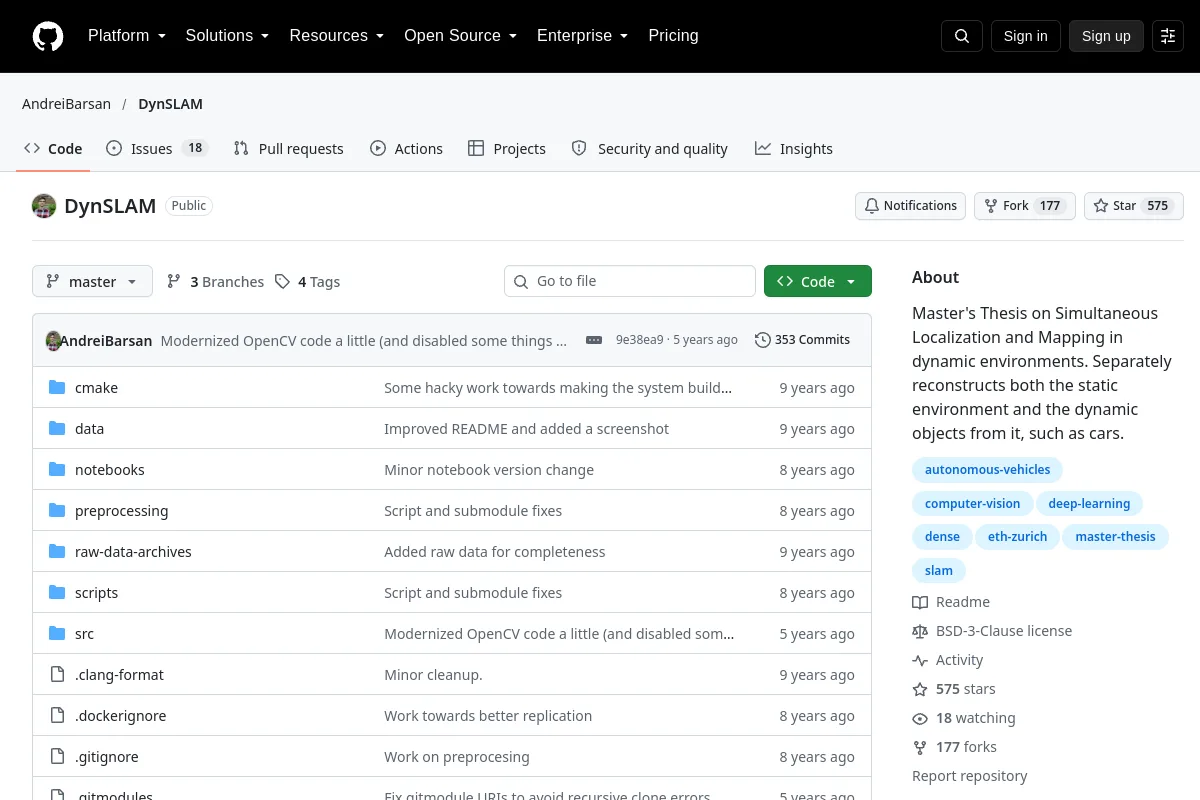The width and height of the screenshot is (1200, 800).
Task: Open the master branch selector dropdown
Action: [x=92, y=282]
